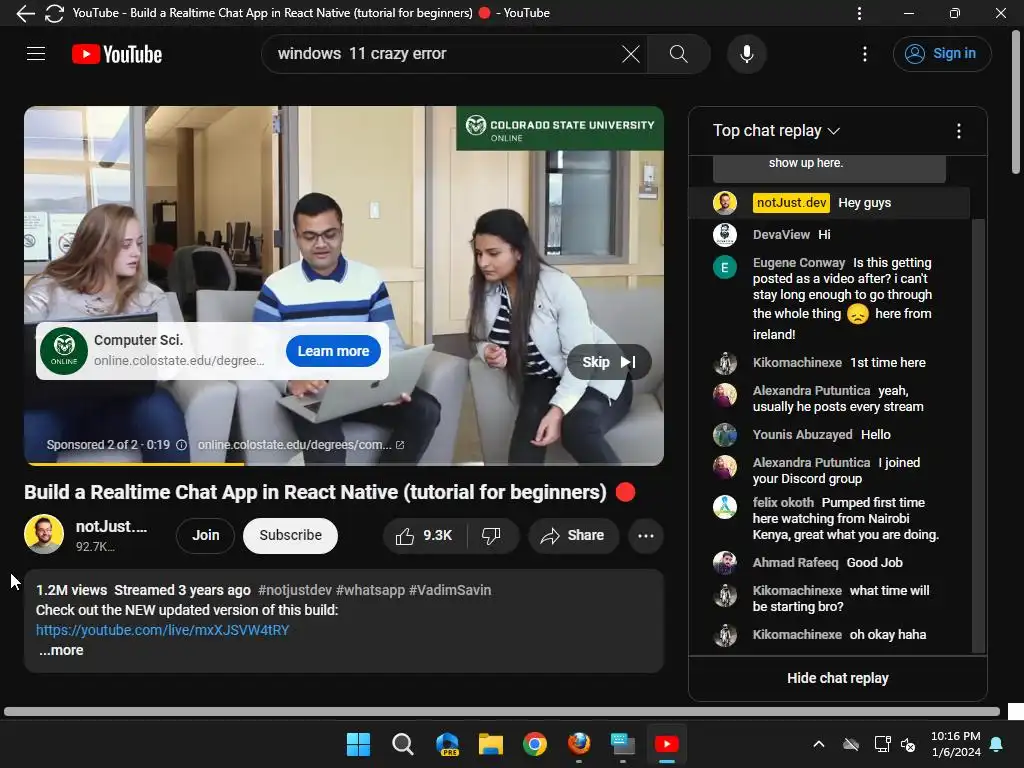Viewport: 1024px width, 768px height.
Task: Click the yellow ad progress bar
Action: (135, 464)
